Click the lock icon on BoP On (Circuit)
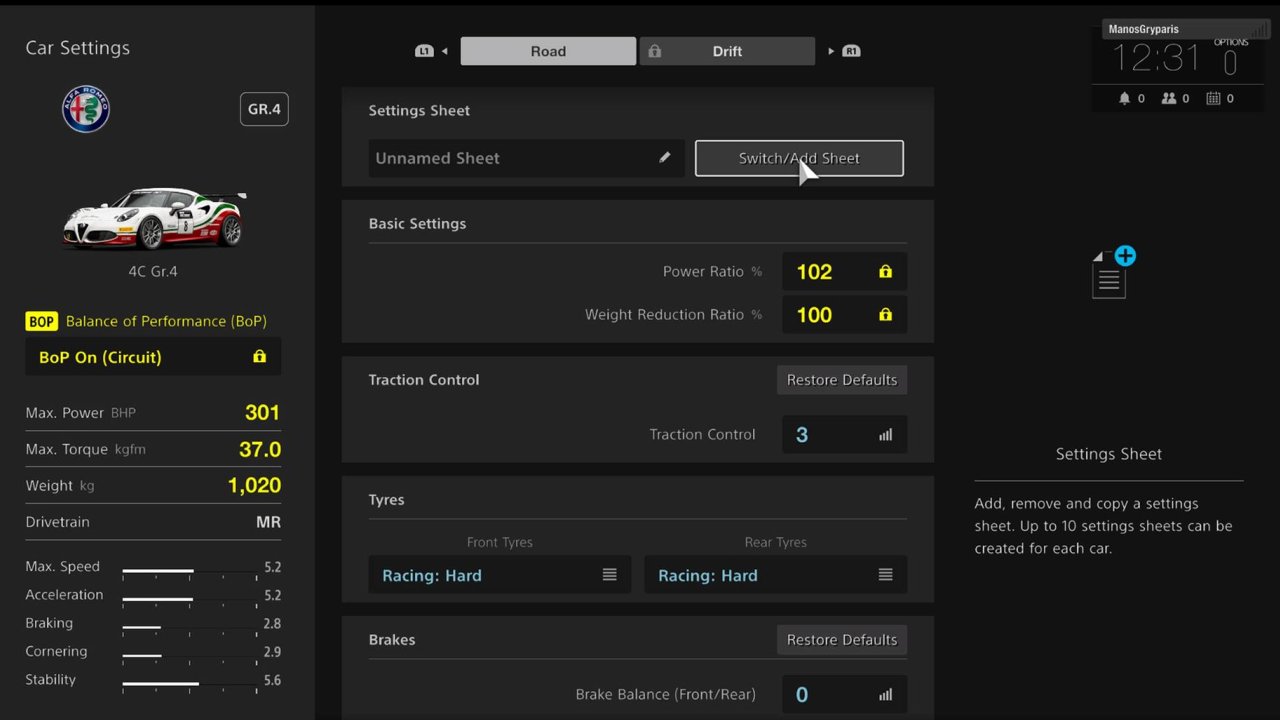The width and height of the screenshot is (1280, 720). [260, 357]
